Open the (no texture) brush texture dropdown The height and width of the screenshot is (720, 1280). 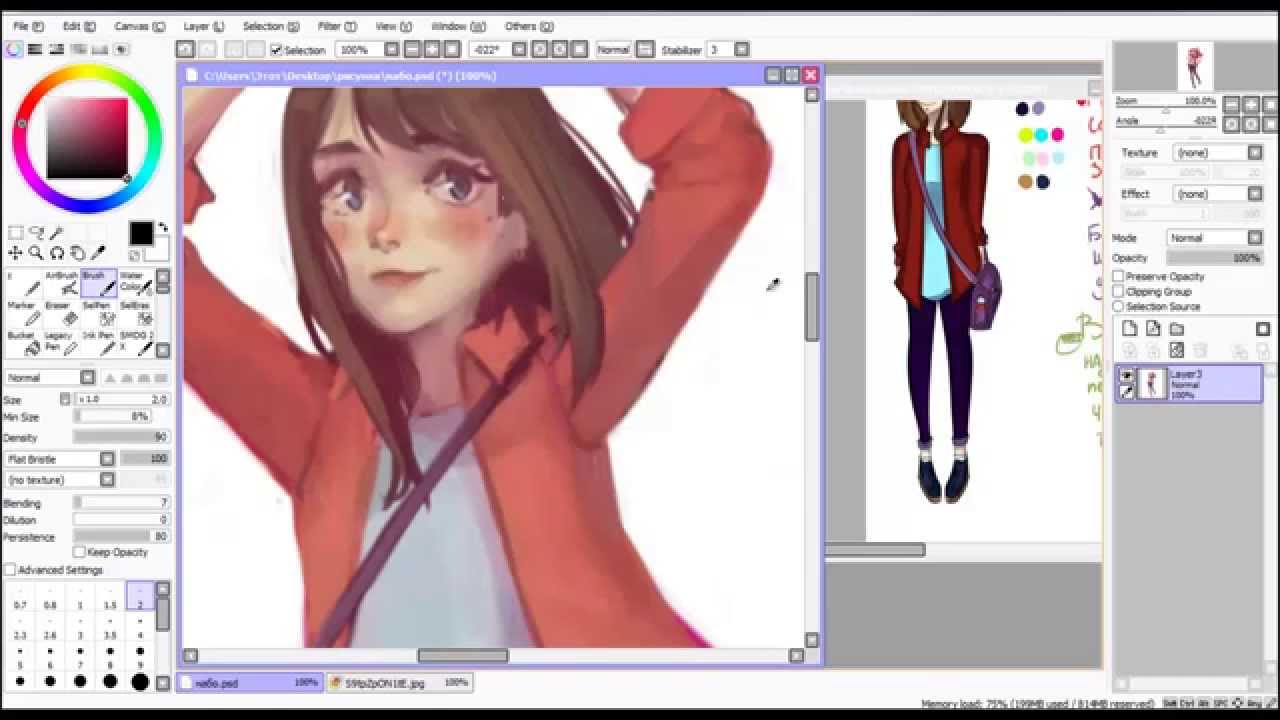tap(60, 480)
